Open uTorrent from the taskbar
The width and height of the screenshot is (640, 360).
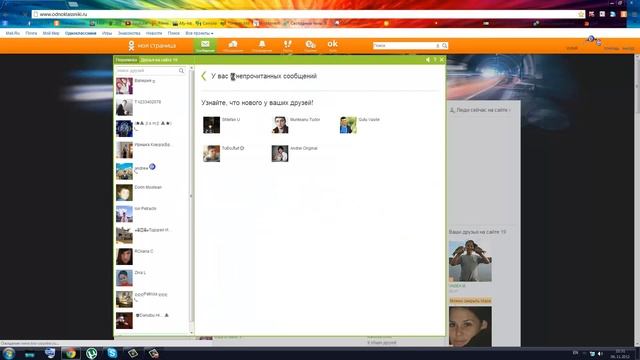pyautogui.click(x=91, y=353)
